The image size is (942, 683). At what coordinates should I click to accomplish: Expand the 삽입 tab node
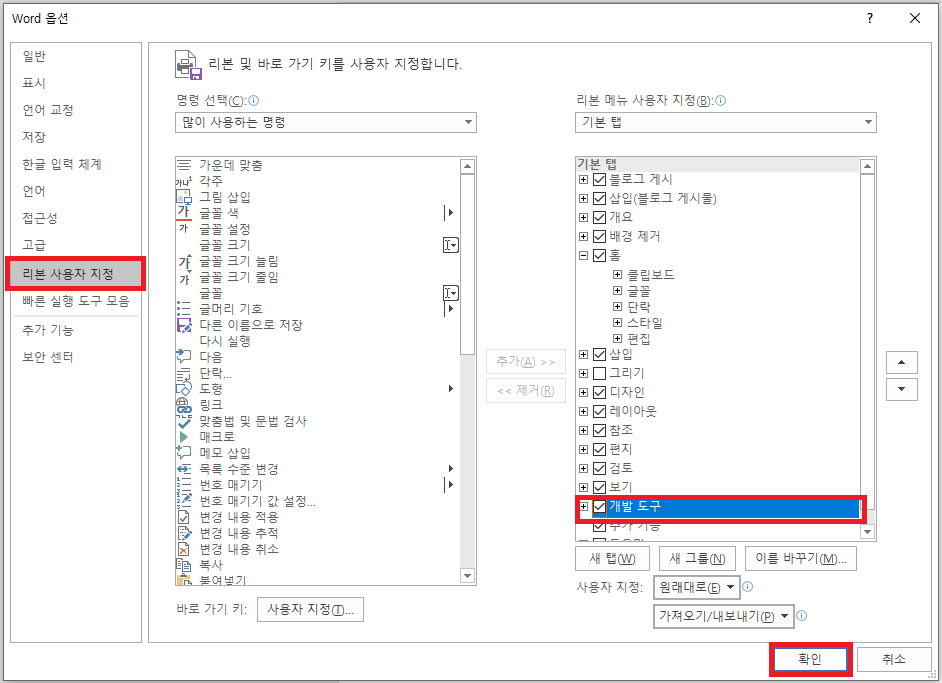pyautogui.click(x=583, y=354)
